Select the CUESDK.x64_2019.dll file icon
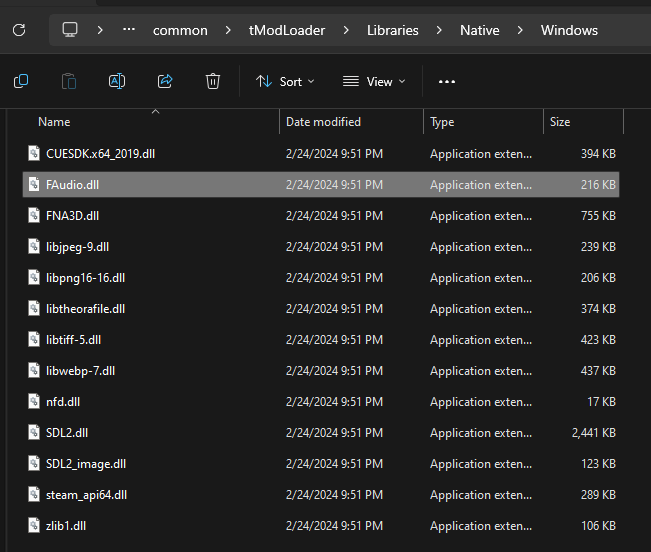Image resolution: width=651 pixels, height=552 pixels. click(34, 153)
